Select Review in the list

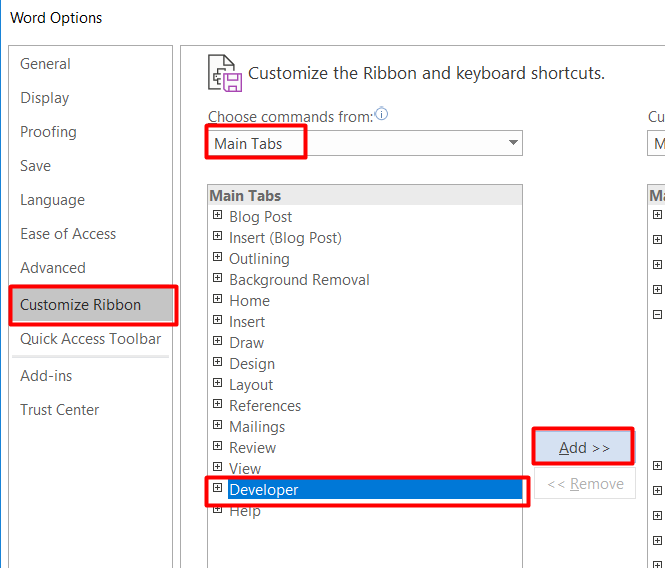point(252,448)
